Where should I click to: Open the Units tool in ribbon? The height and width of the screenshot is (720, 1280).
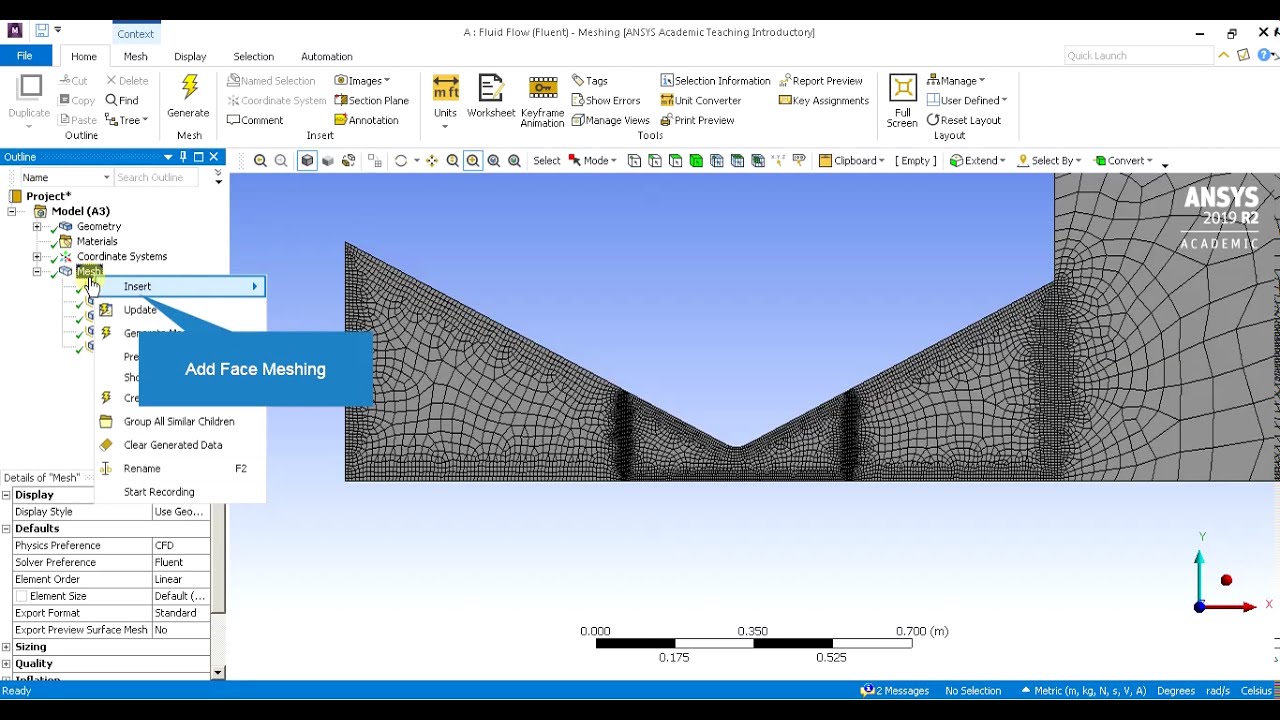[x=445, y=101]
